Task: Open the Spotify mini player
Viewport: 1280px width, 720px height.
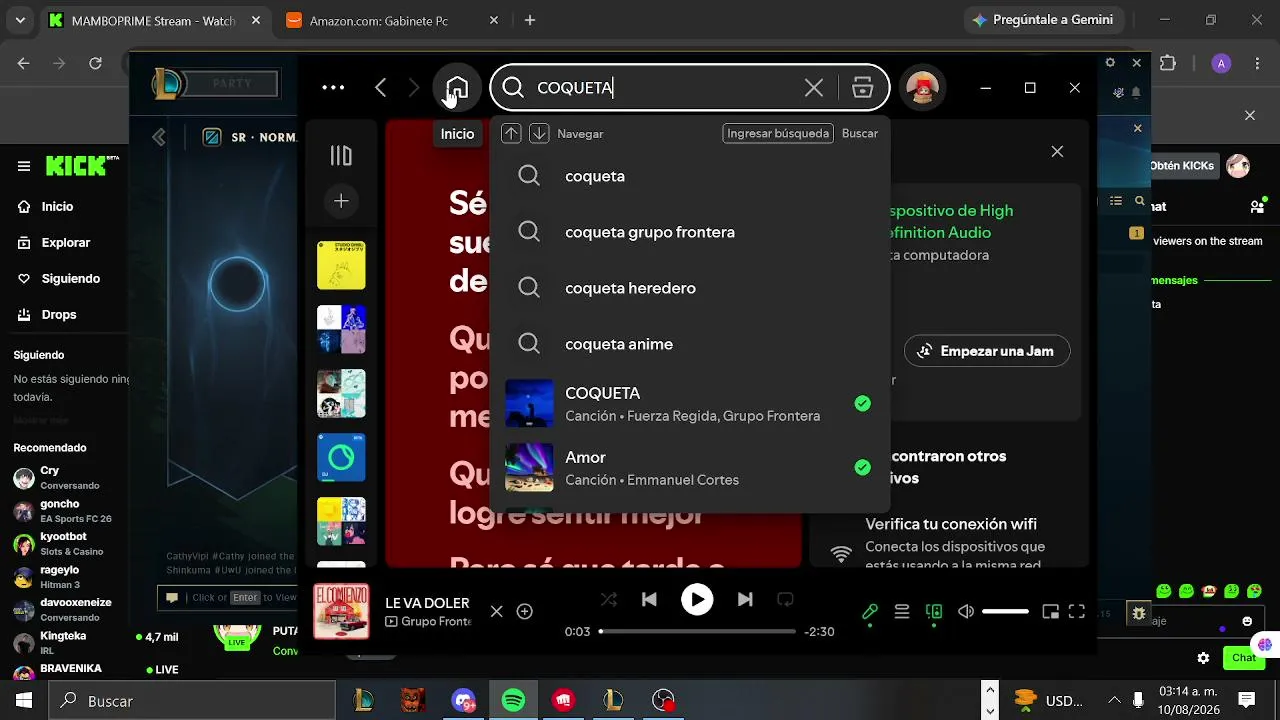Action: click(x=1050, y=611)
